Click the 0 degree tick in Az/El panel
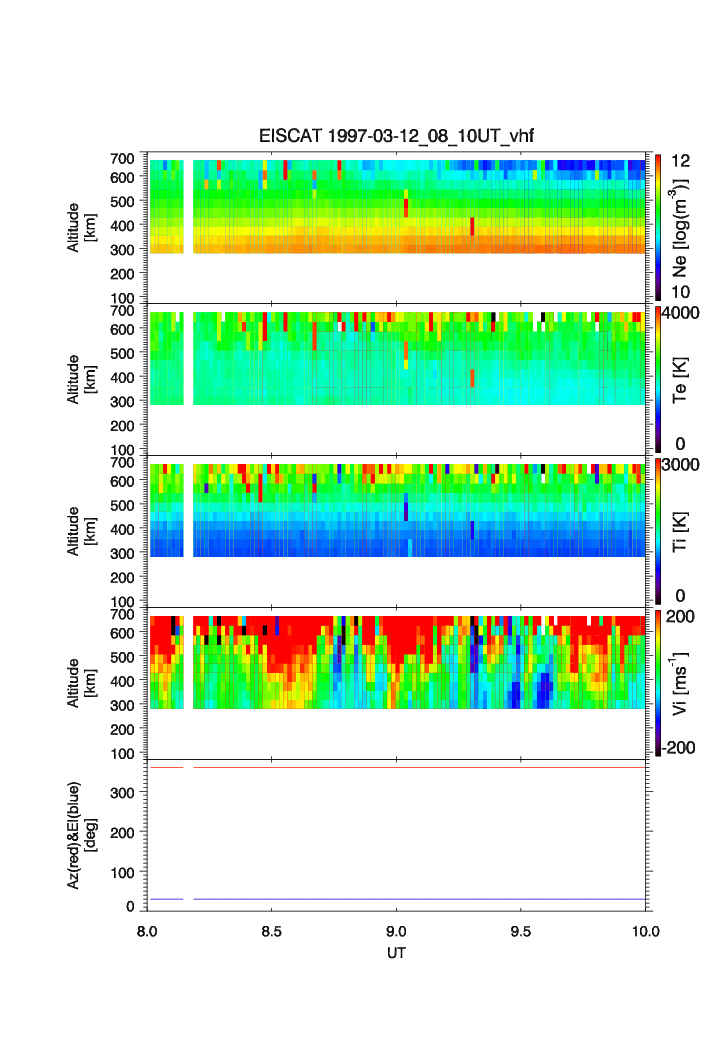 [x=130, y=906]
